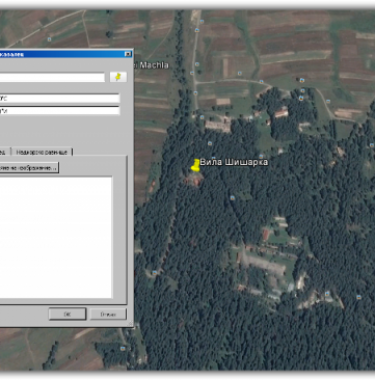Click inside the large white description text area
The width and height of the screenshot is (375, 380).
tap(56, 237)
